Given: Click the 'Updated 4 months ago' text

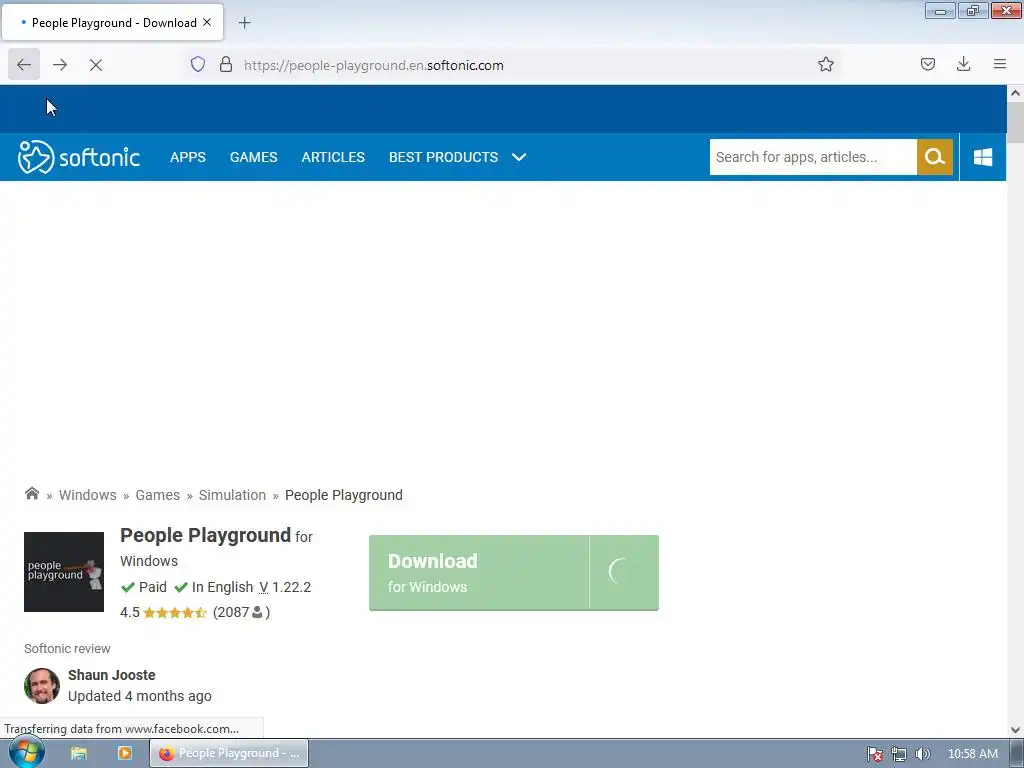Looking at the screenshot, I should [x=140, y=696].
